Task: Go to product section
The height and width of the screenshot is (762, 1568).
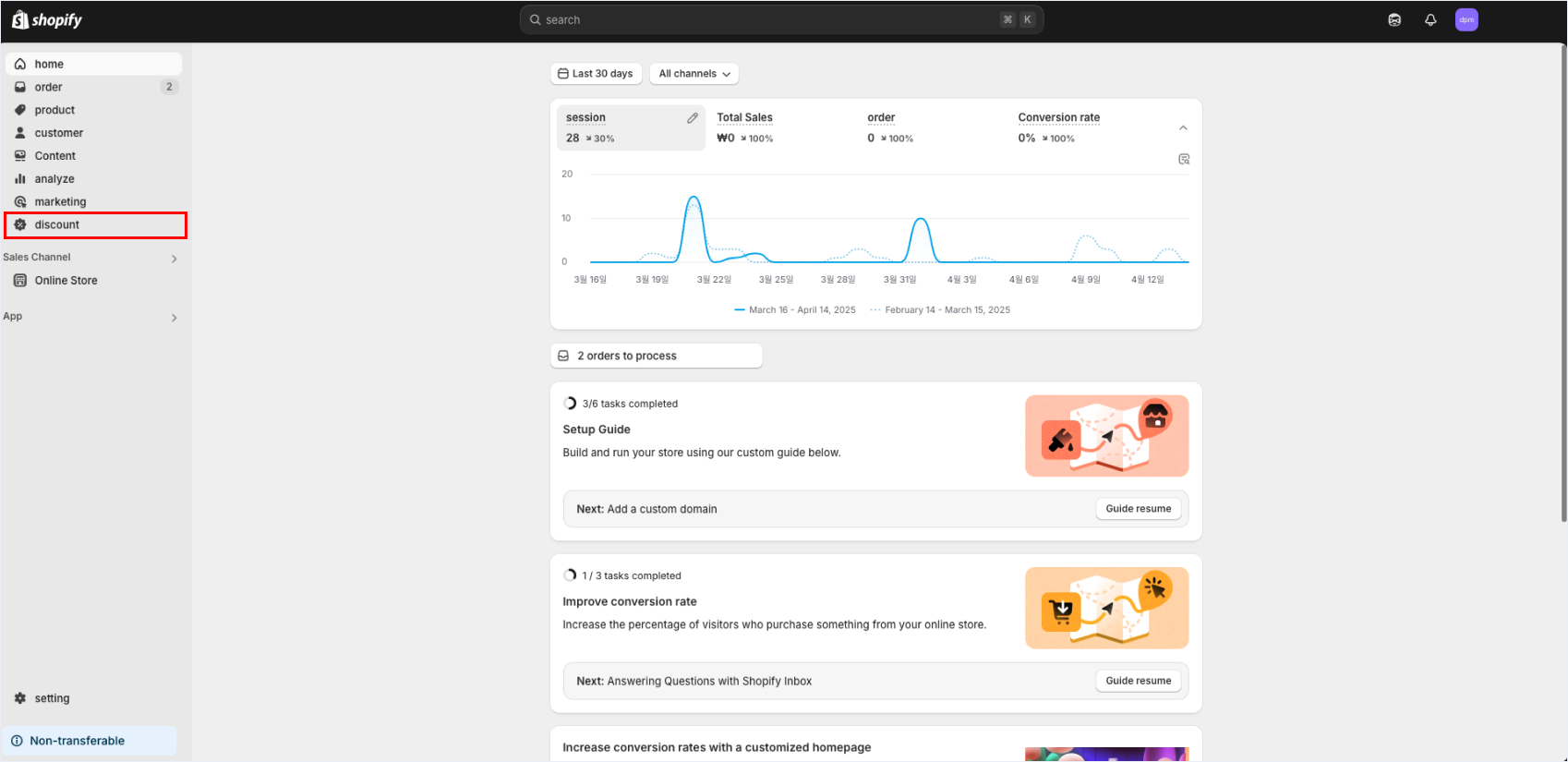Action: click(93, 110)
